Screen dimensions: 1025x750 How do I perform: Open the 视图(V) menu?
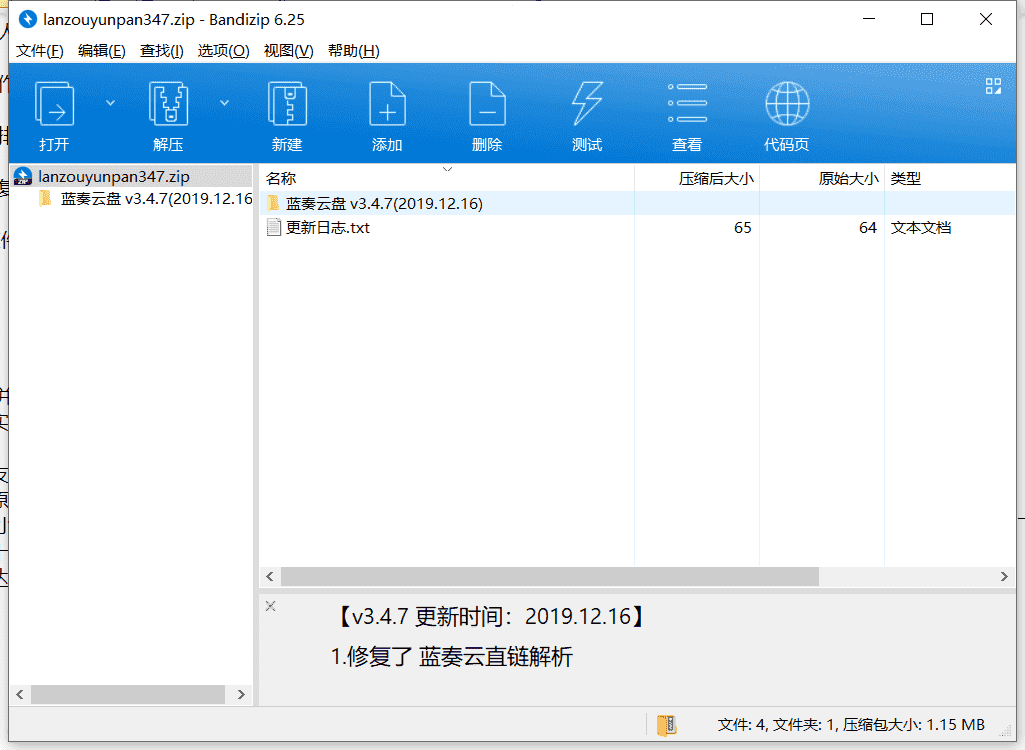pyautogui.click(x=288, y=50)
